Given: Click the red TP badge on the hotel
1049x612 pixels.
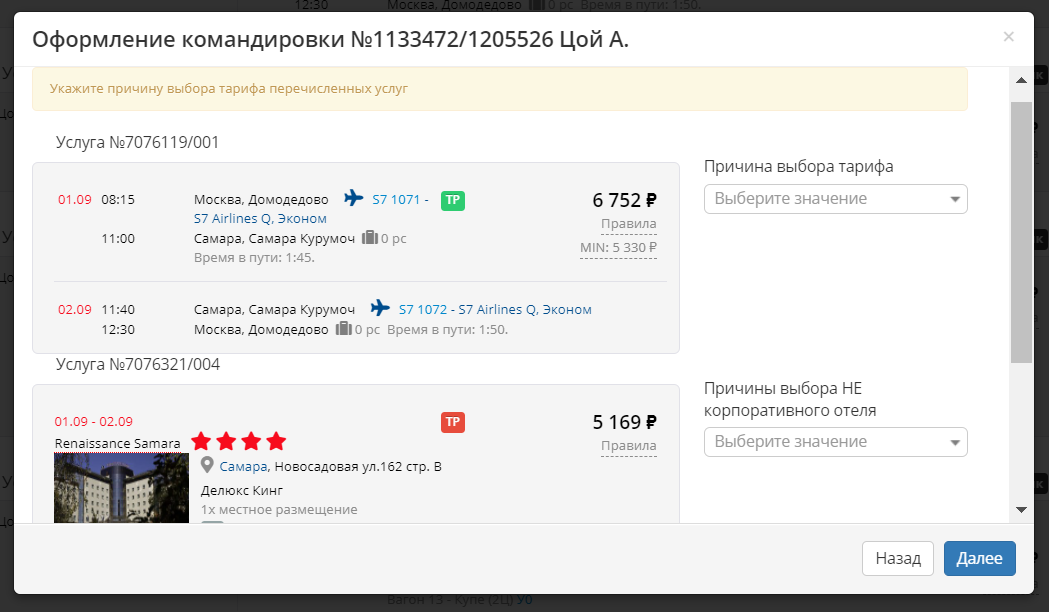Looking at the screenshot, I should 453,422.
